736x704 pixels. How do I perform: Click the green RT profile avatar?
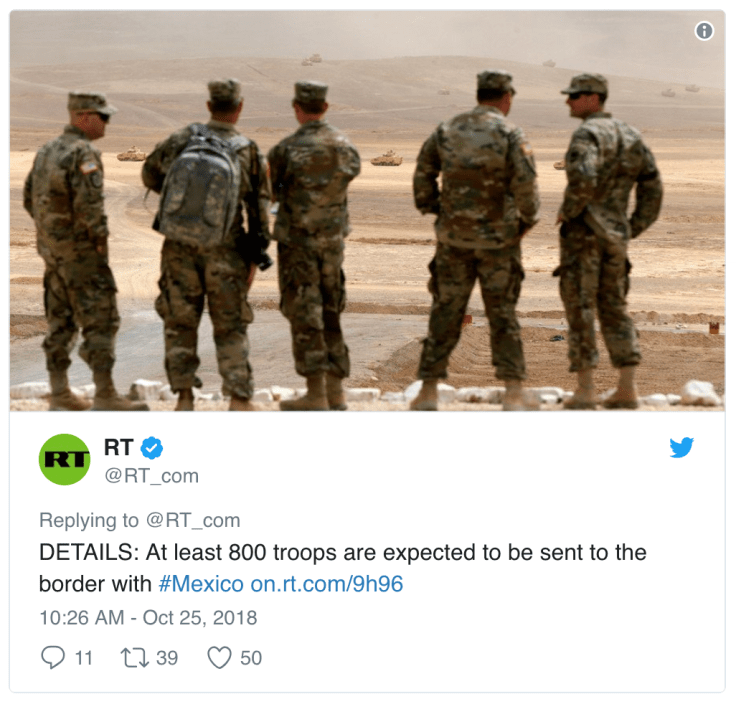tap(64, 459)
